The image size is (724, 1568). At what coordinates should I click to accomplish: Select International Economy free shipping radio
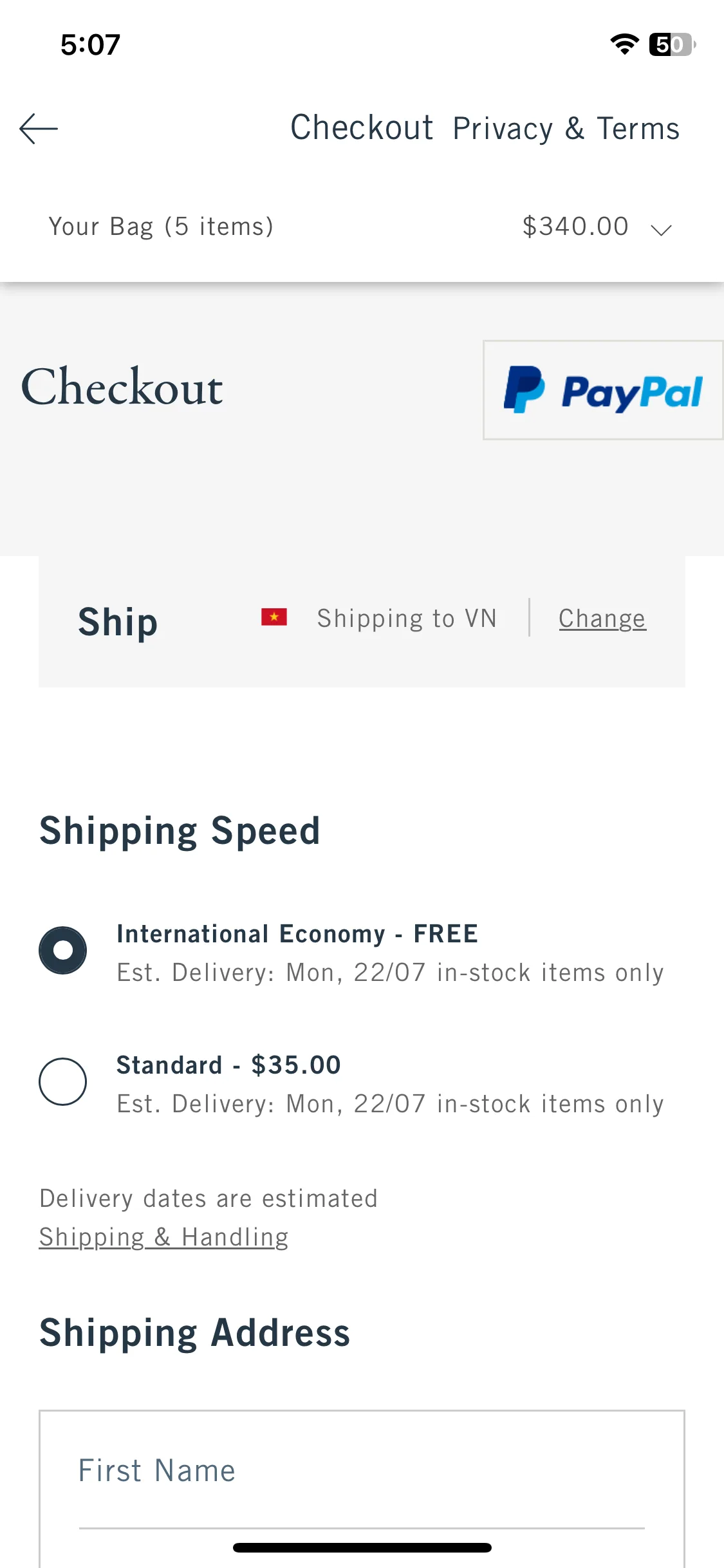point(62,950)
